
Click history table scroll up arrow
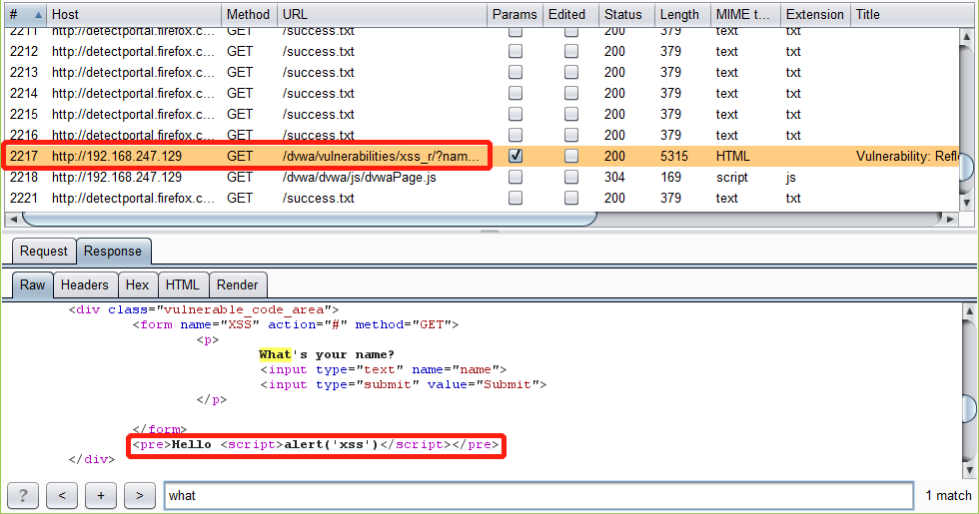coord(967,37)
